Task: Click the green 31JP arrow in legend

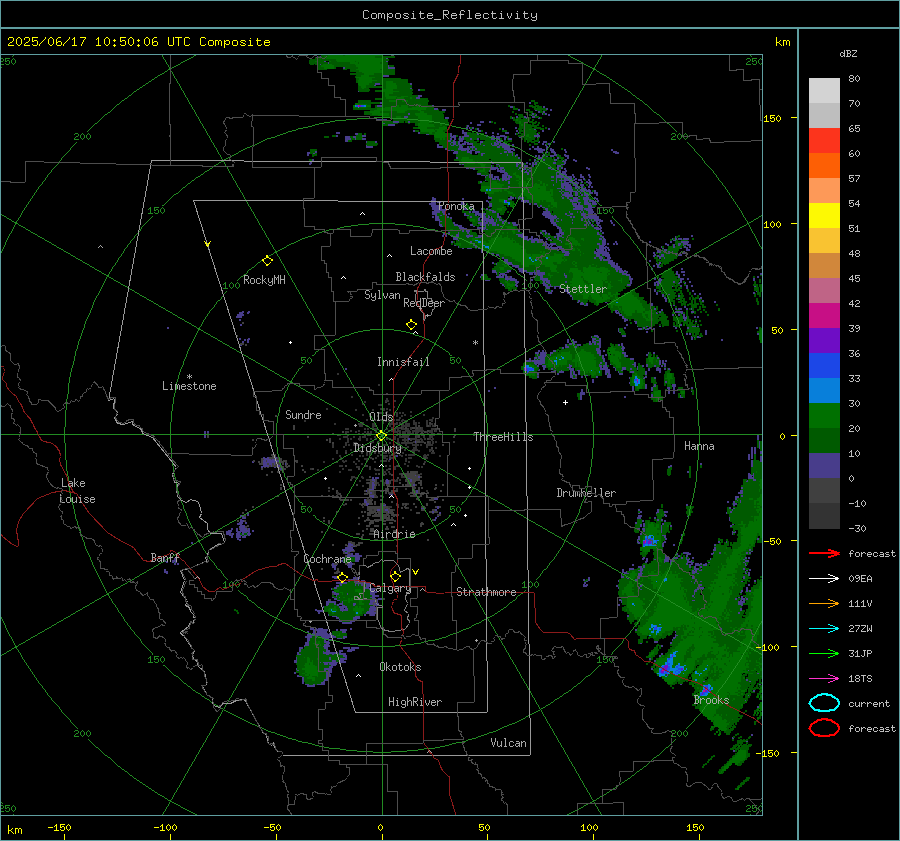Action: click(x=824, y=653)
